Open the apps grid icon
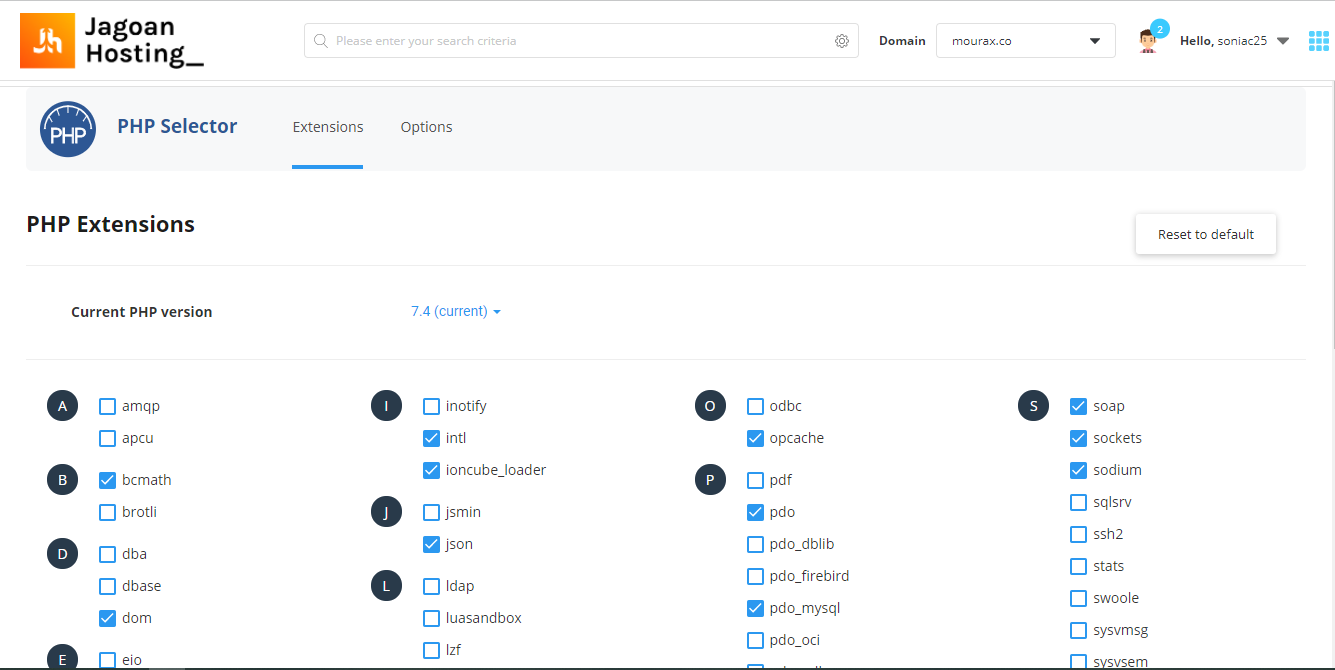This screenshot has height=670, width=1335. point(1319,41)
